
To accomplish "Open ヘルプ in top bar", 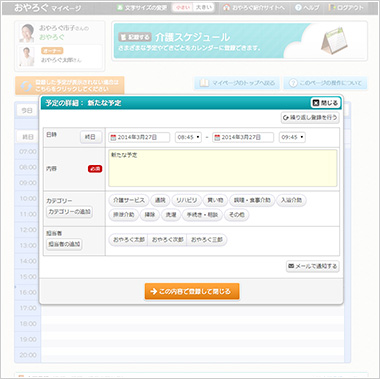I will 307,8.
